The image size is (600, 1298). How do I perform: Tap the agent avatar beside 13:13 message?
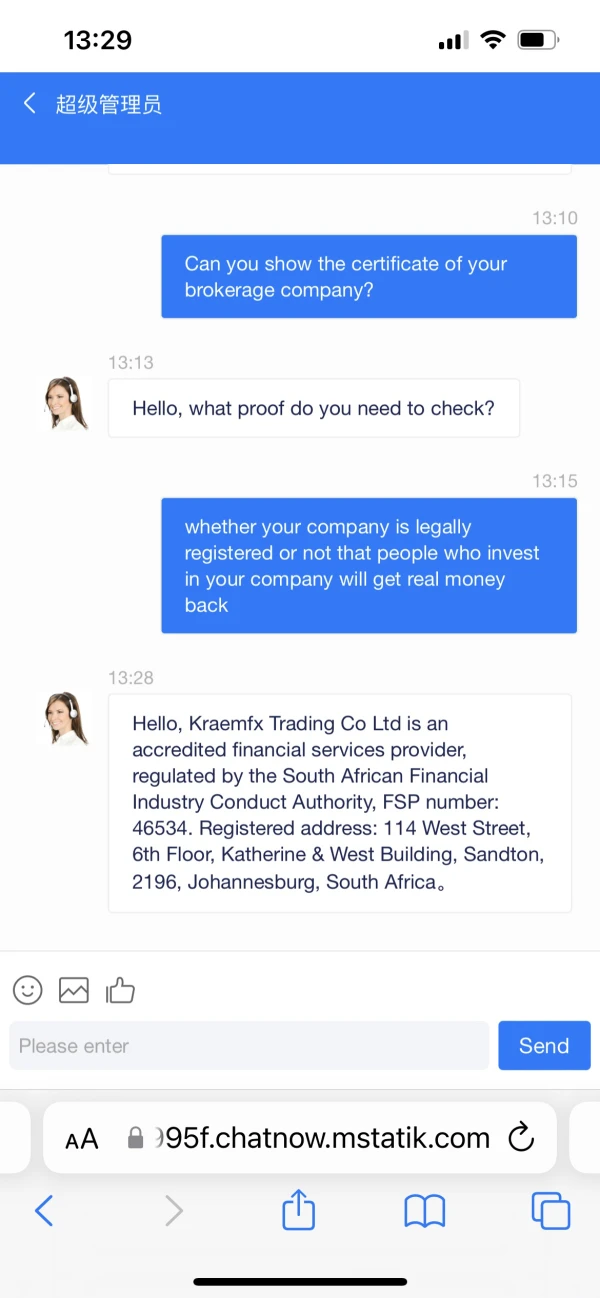pos(66,404)
